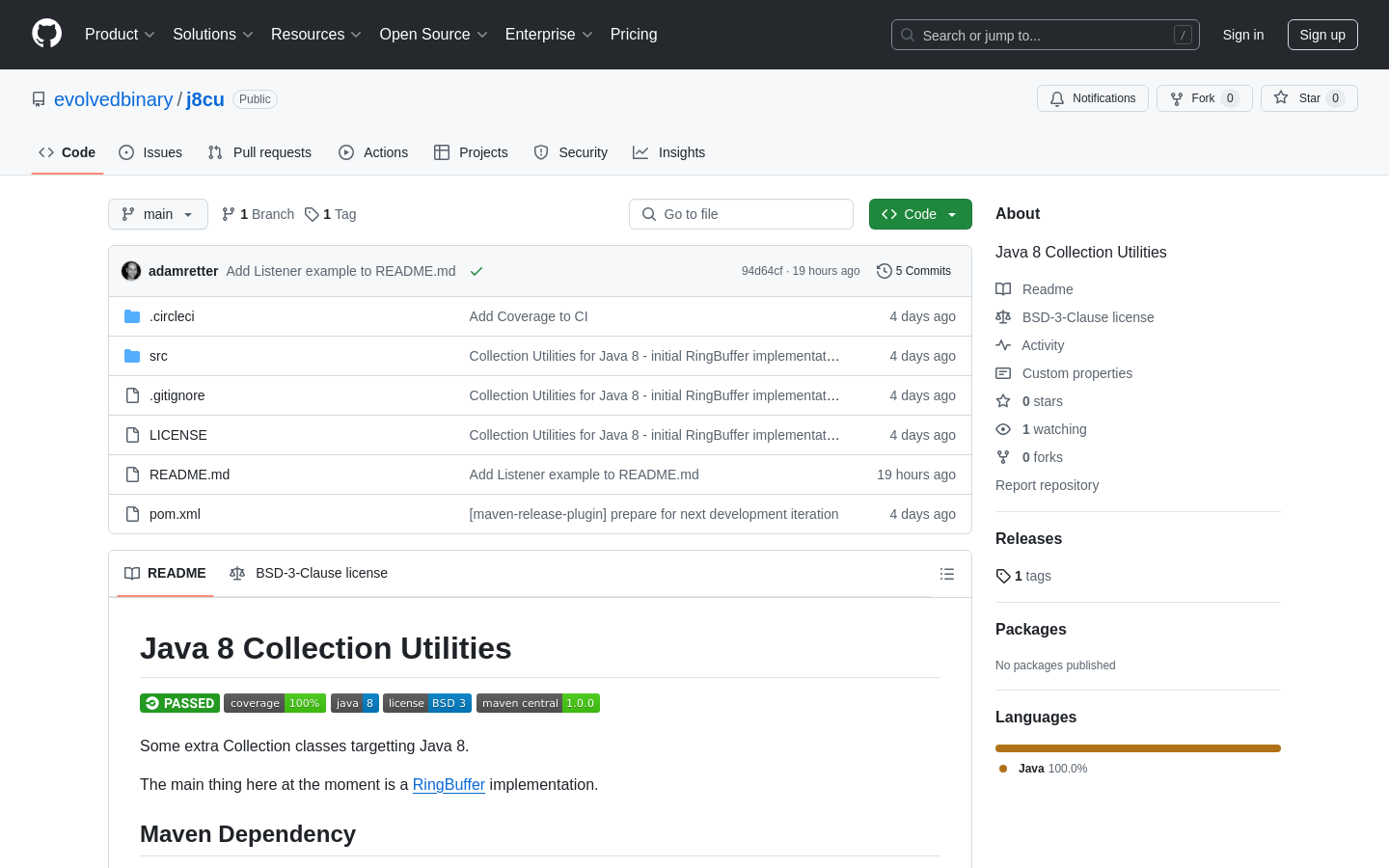
Task: Open the green Code dropdown button
Action: click(x=920, y=214)
